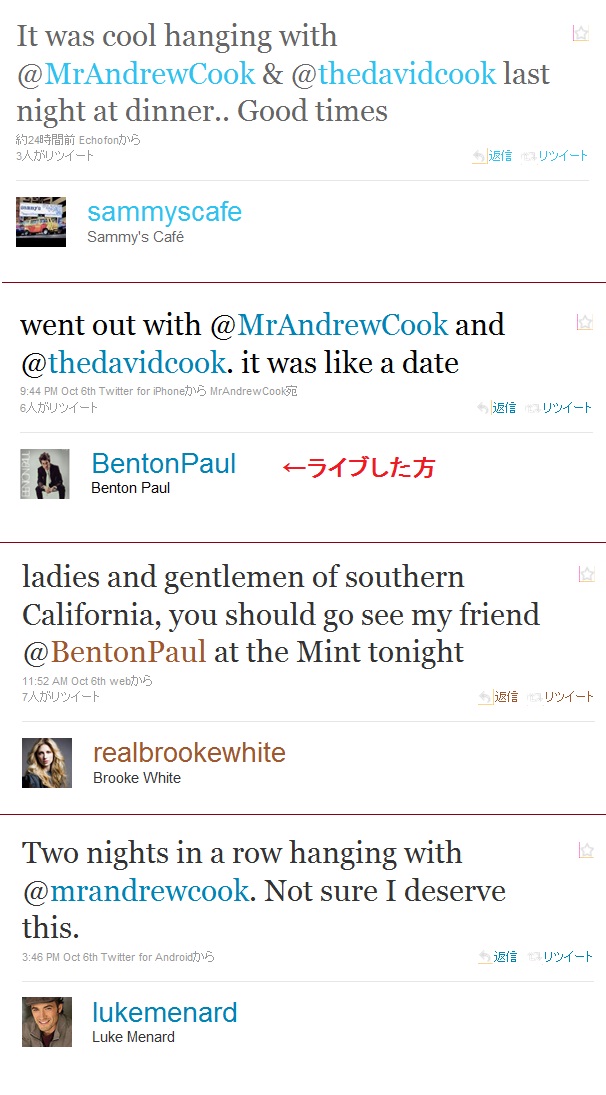Screen dimensions: 606x1095
Task: Open @BentonPaul mention in Brooke White's tweet
Action: coord(114,652)
